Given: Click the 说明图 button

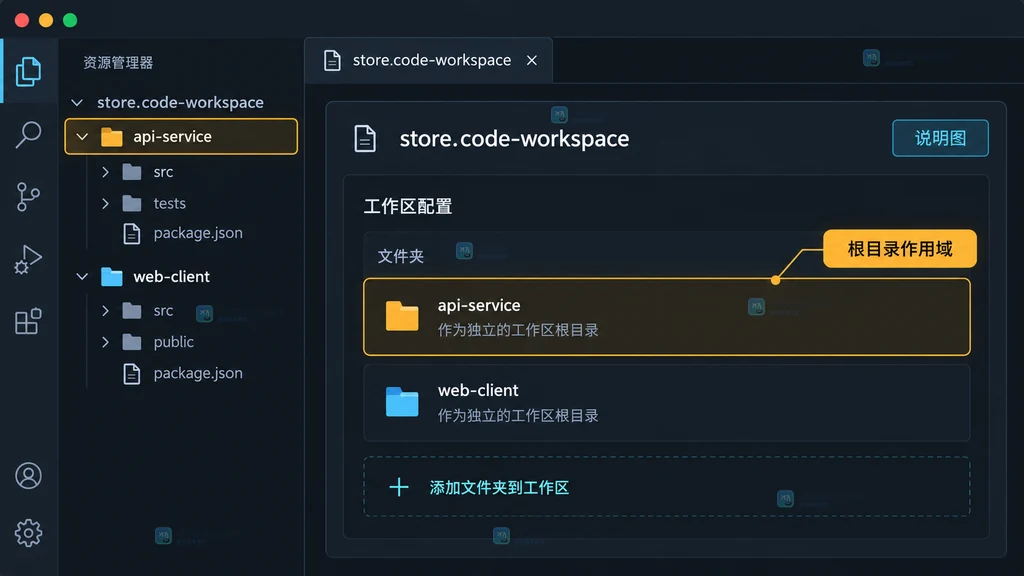Looking at the screenshot, I should (x=940, y=138).
